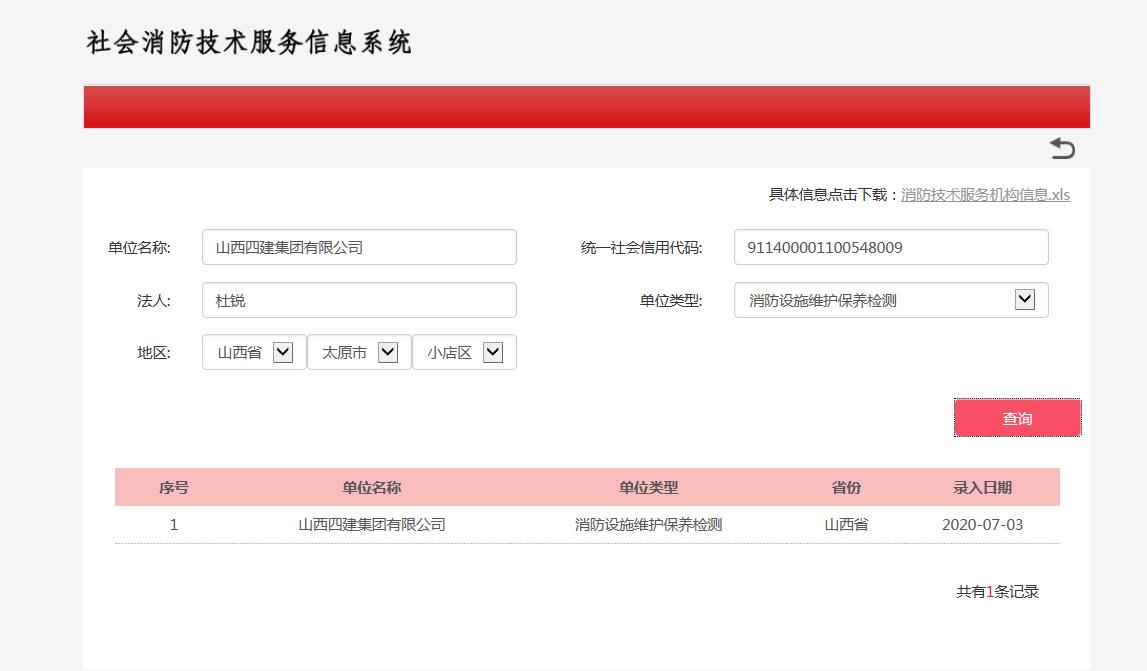The image size is (1147, 671).
Task: Click the 序号 column header
Action: (174, 487)
